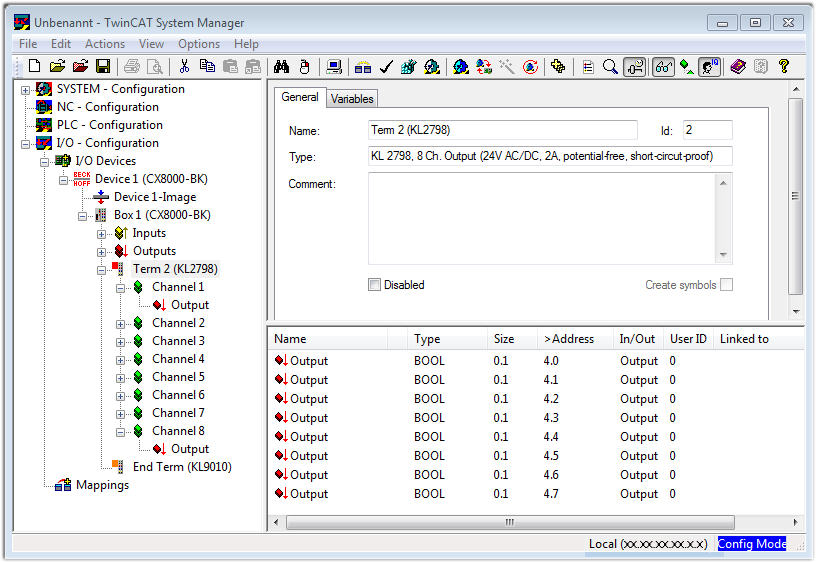Click the Save (floppy disk) toolbar icon
Screen dimensions: 816x563
(103, 67)
